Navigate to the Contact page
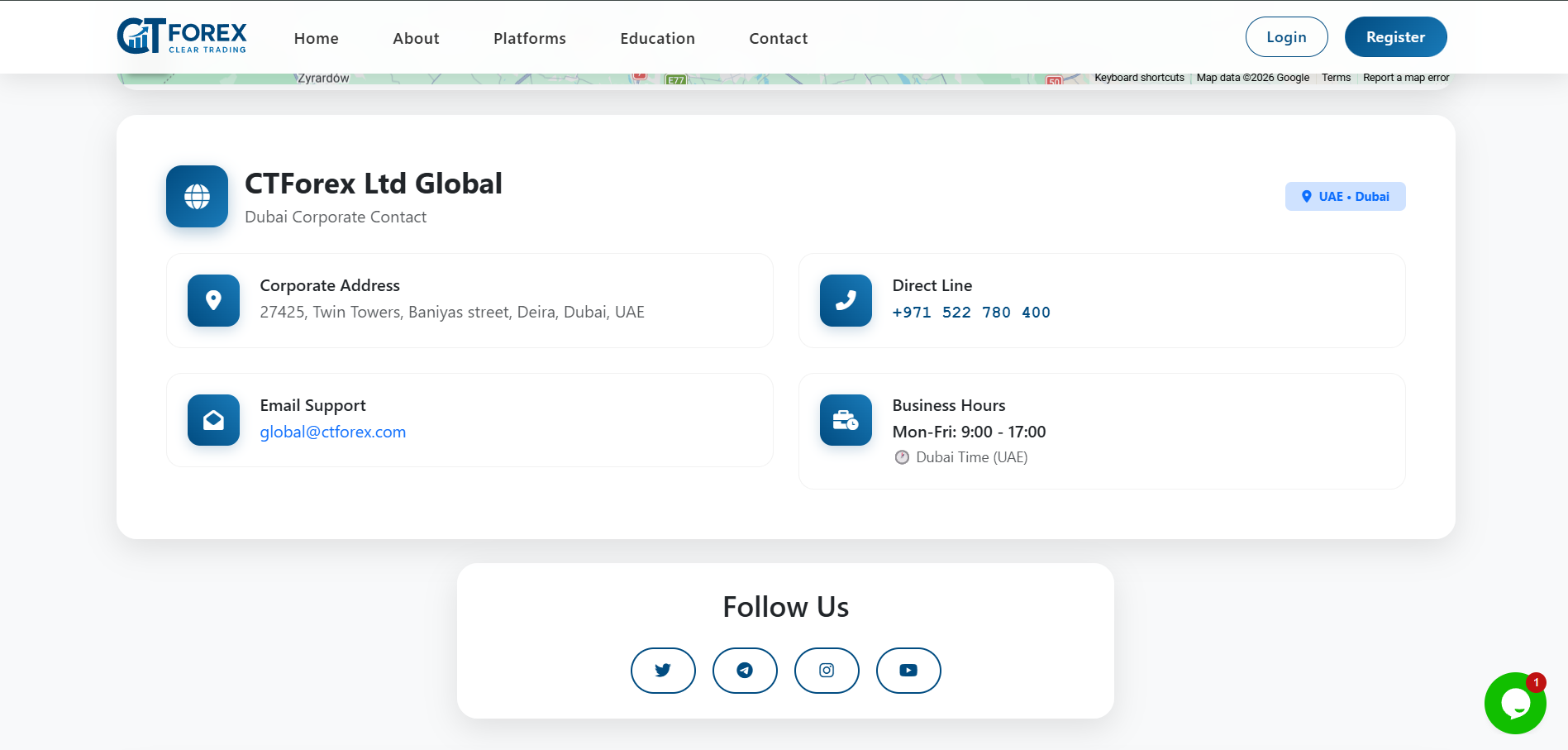The image size is (1568, 750). [x=779, y=38]
